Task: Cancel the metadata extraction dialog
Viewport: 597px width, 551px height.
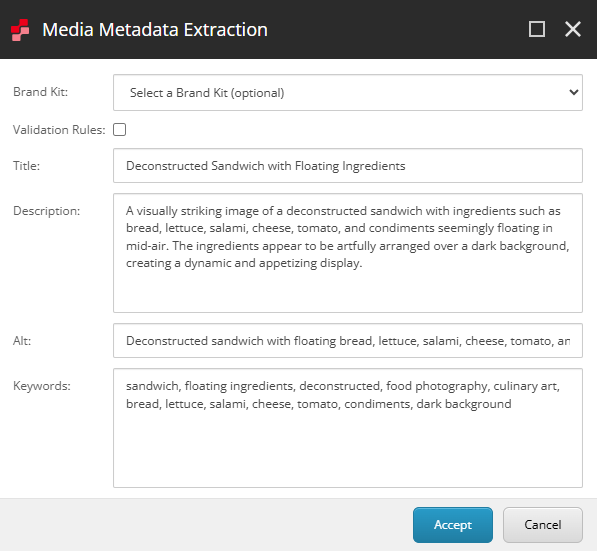Action: pos(543,525)
